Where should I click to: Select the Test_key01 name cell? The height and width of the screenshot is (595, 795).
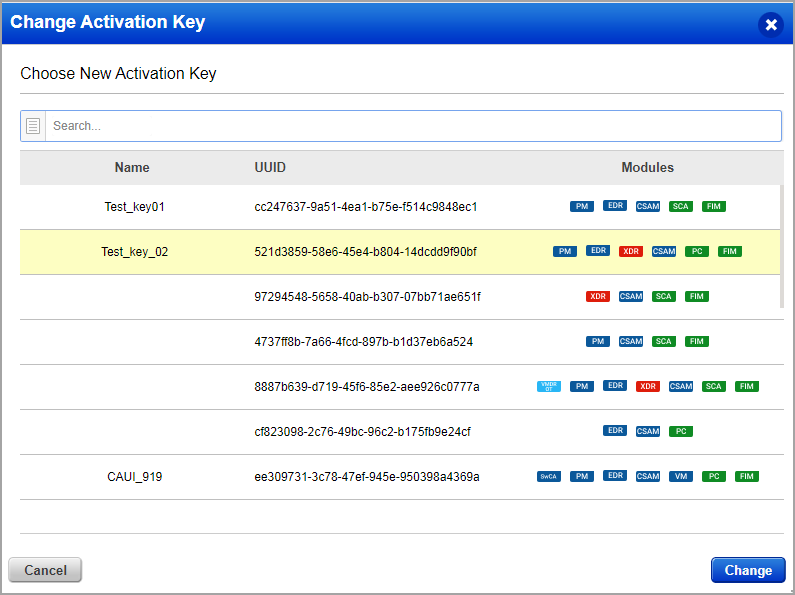click(134, 207)
